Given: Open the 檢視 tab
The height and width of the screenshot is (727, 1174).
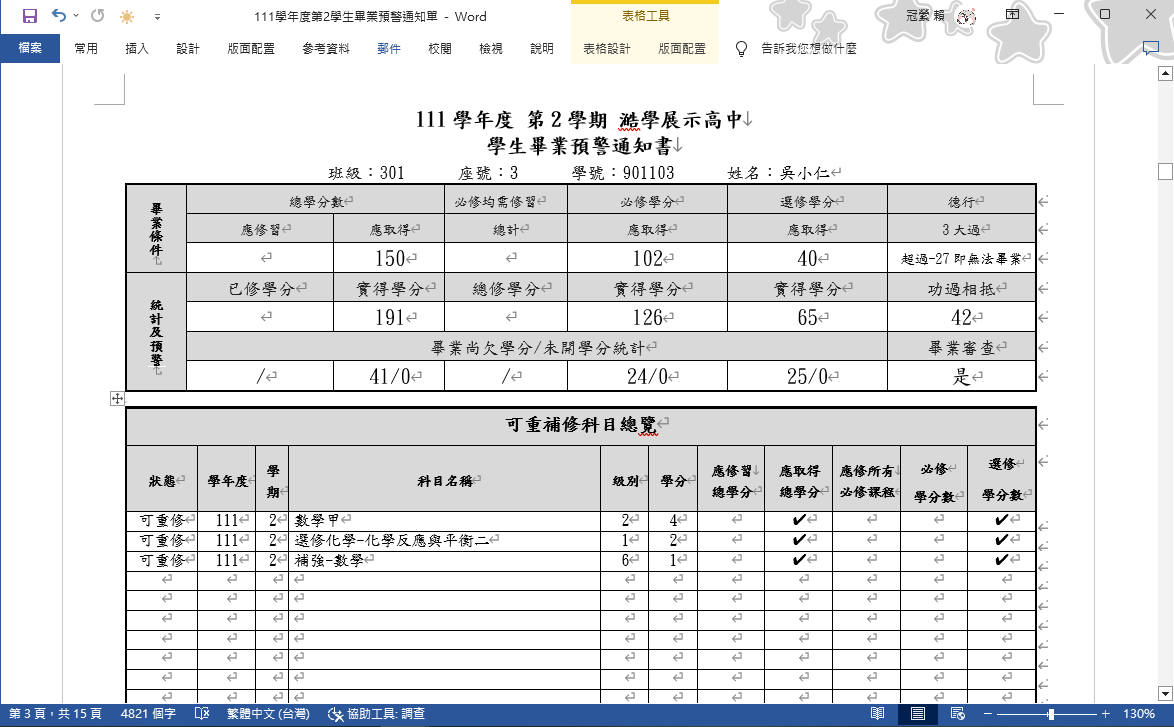Looking at the screenshot, I should (490, 49).
